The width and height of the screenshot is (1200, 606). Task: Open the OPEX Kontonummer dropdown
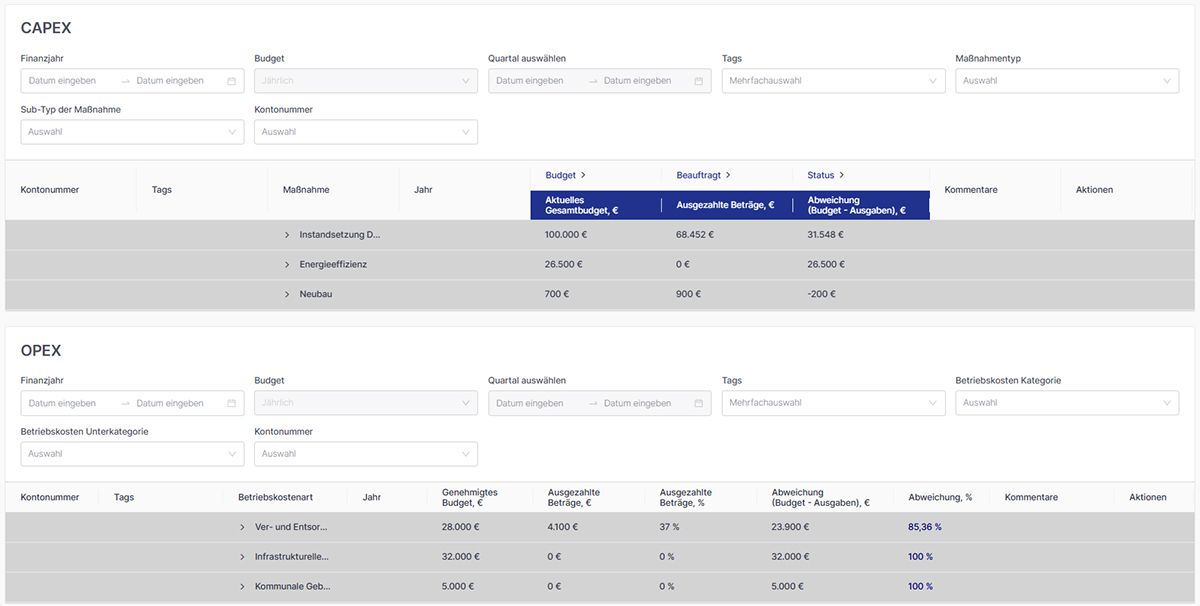365,454
